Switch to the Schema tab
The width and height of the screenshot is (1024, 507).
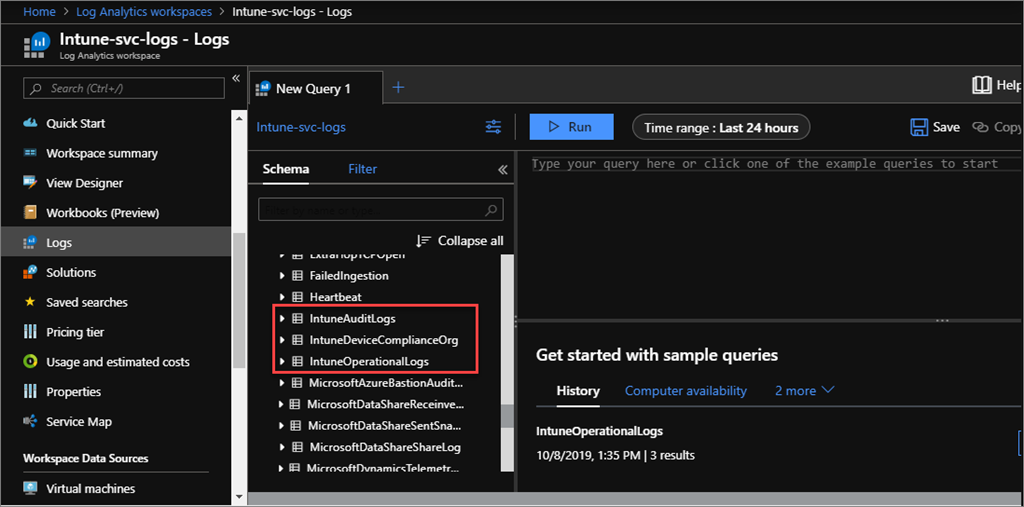tap(286, 169)
